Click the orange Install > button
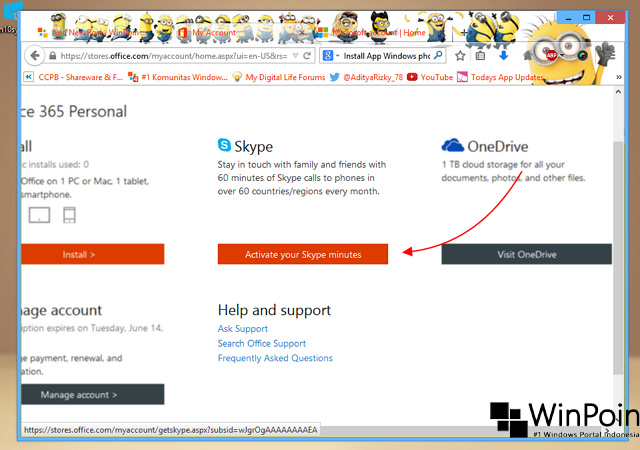 (93, 254)
